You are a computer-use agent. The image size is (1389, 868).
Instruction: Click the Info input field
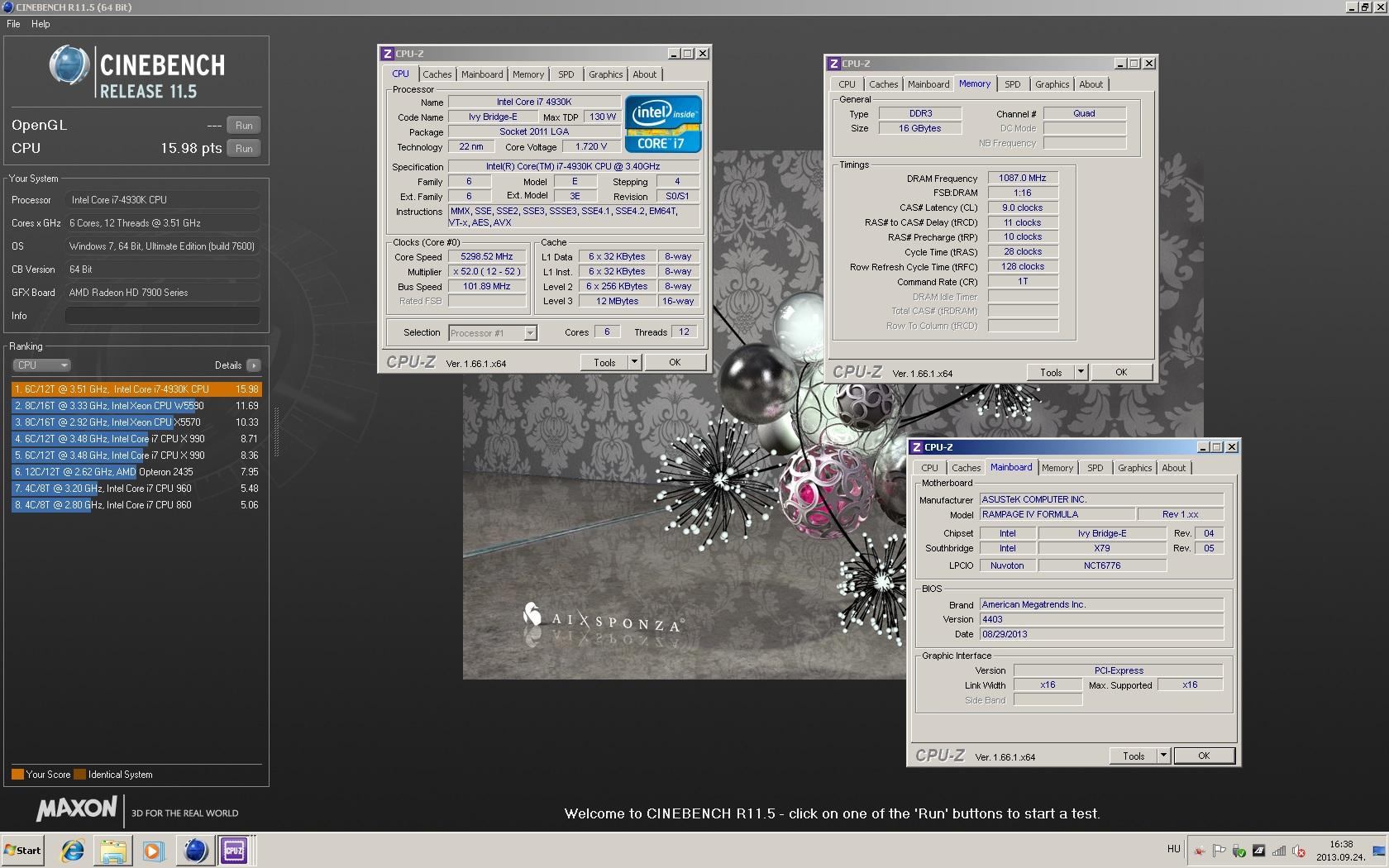point(162,316)
